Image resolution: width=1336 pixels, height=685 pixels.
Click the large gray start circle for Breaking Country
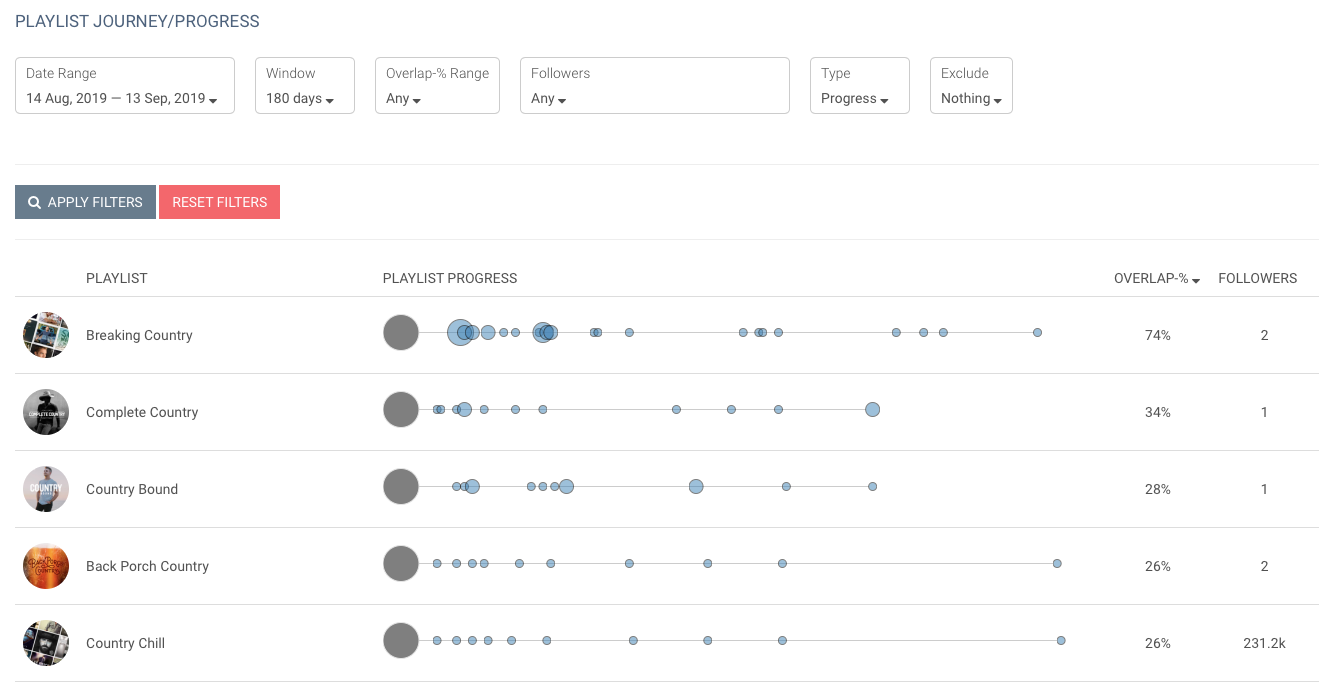(401, 332)
